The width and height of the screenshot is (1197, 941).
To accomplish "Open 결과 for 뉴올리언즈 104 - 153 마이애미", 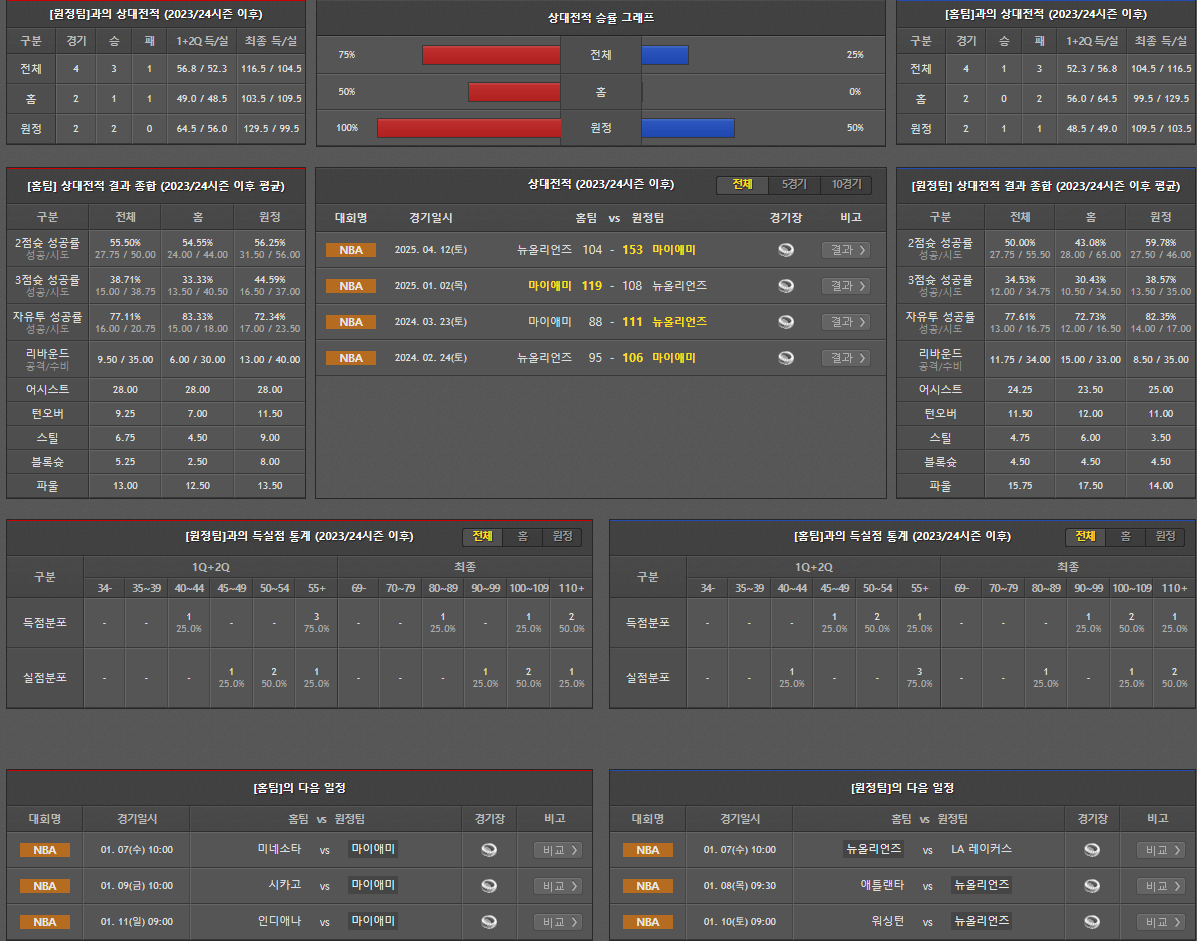I will (845, 250).
